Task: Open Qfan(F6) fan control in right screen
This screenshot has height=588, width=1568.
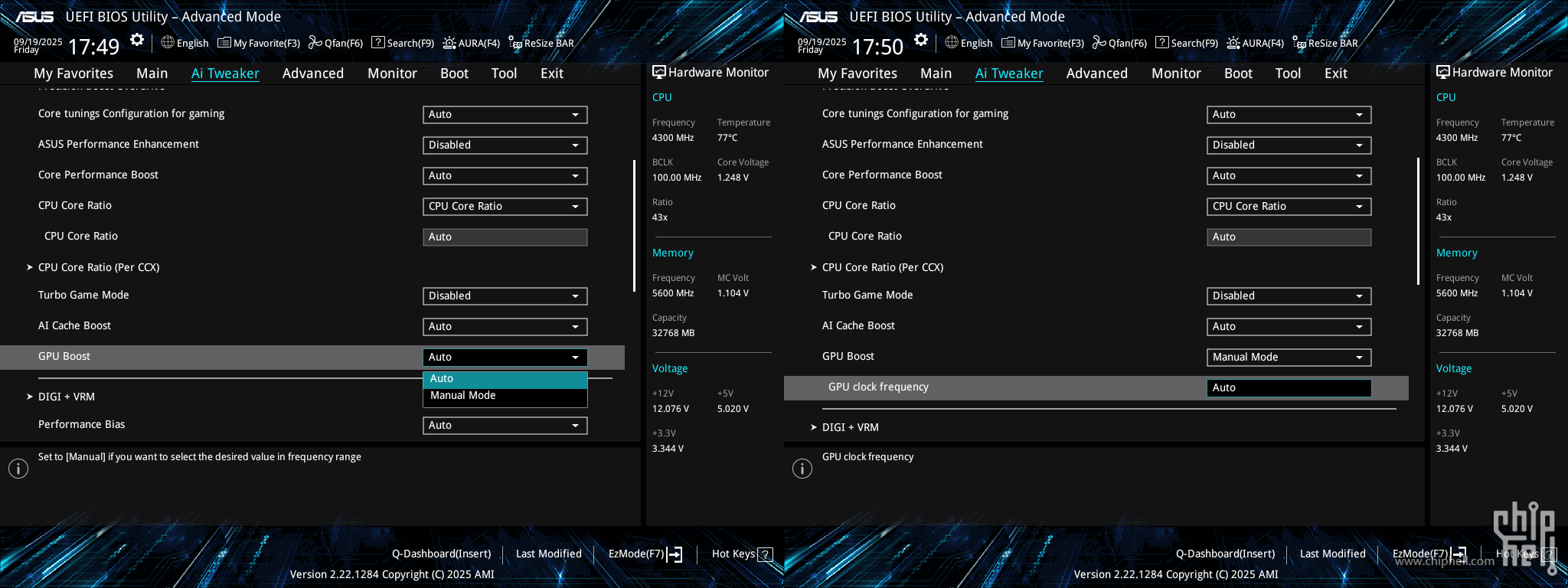Action: [x=1119, y=44]
